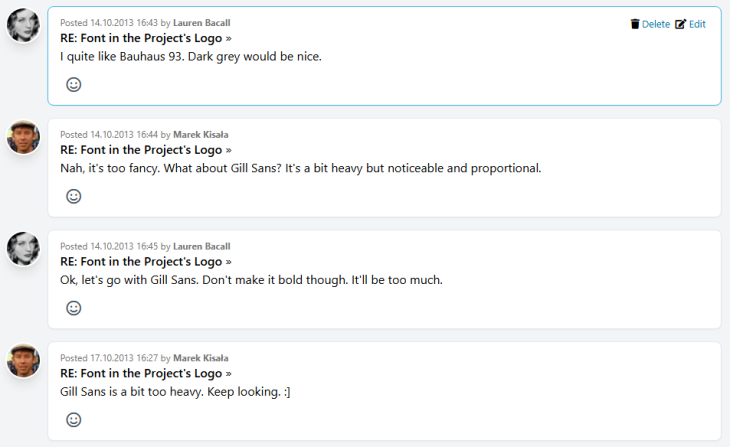730x447 pixels.
Task: Open author Marek Kisała on the 16:44 post
Action: (200, 134)
